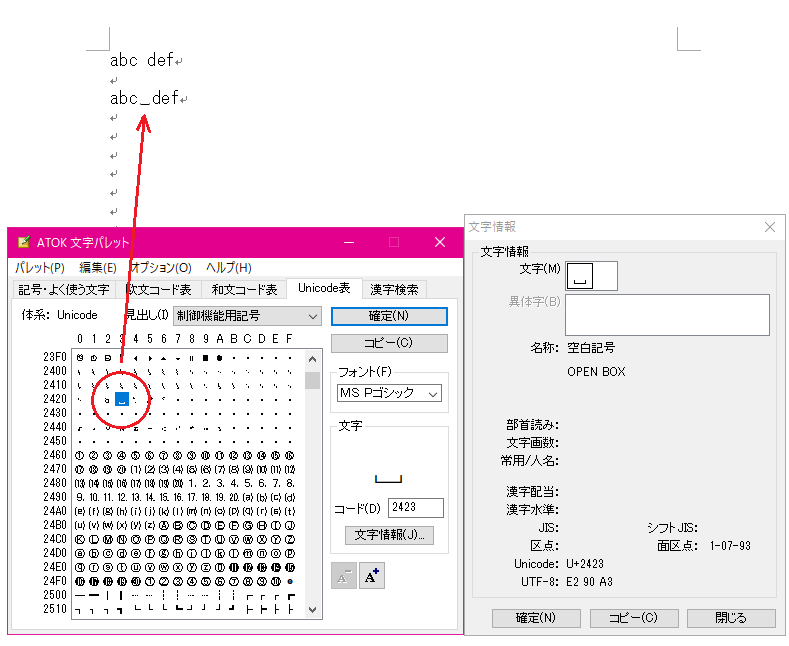Click the Unicode table scrollbar down arrow
The height and width of the screenshot is (646, 789).
tap(312, 610)
